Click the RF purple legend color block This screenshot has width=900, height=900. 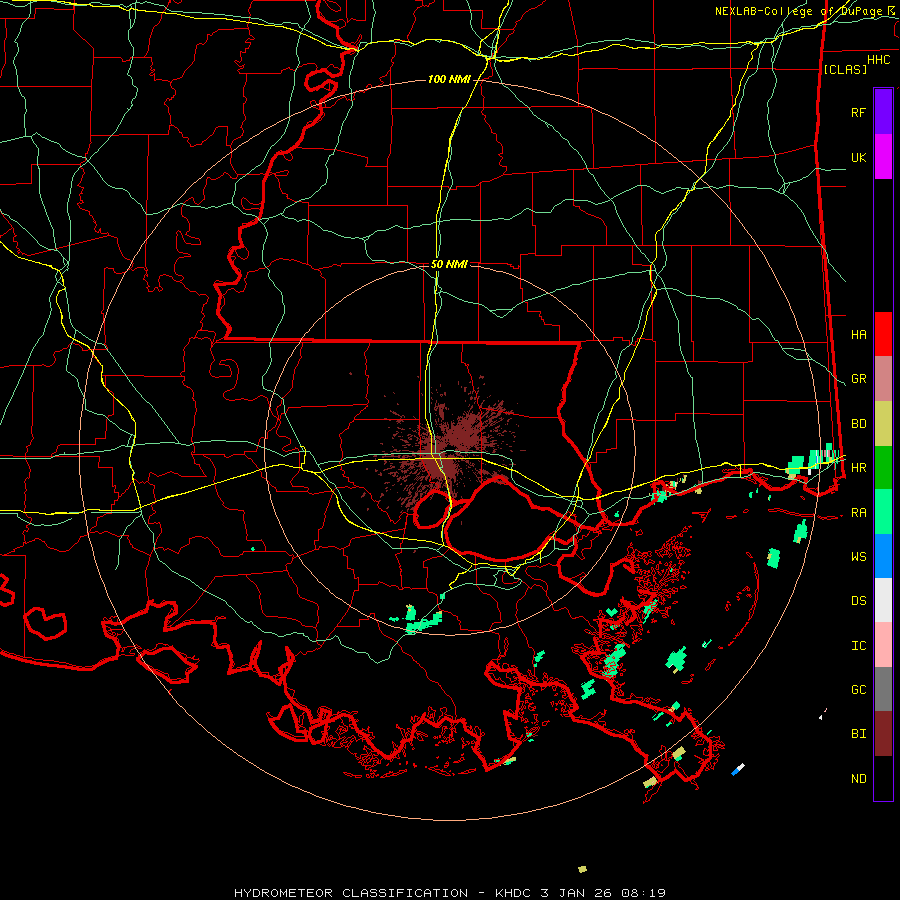pyautogui.click(x=883, y=112)
